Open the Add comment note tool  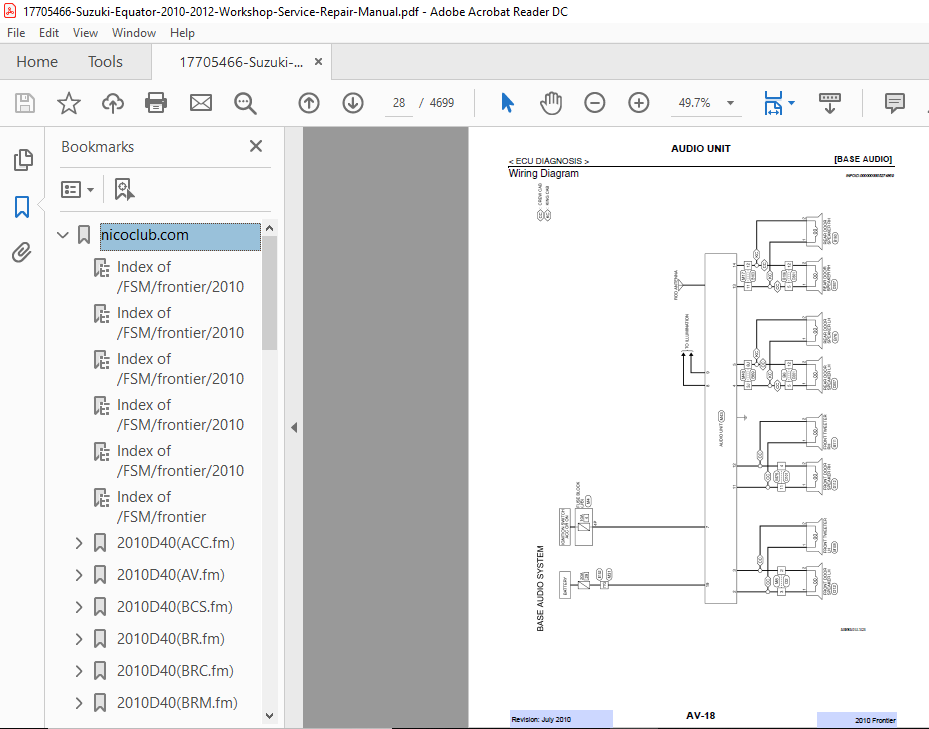pyautogui.click(x=895, y=103)
